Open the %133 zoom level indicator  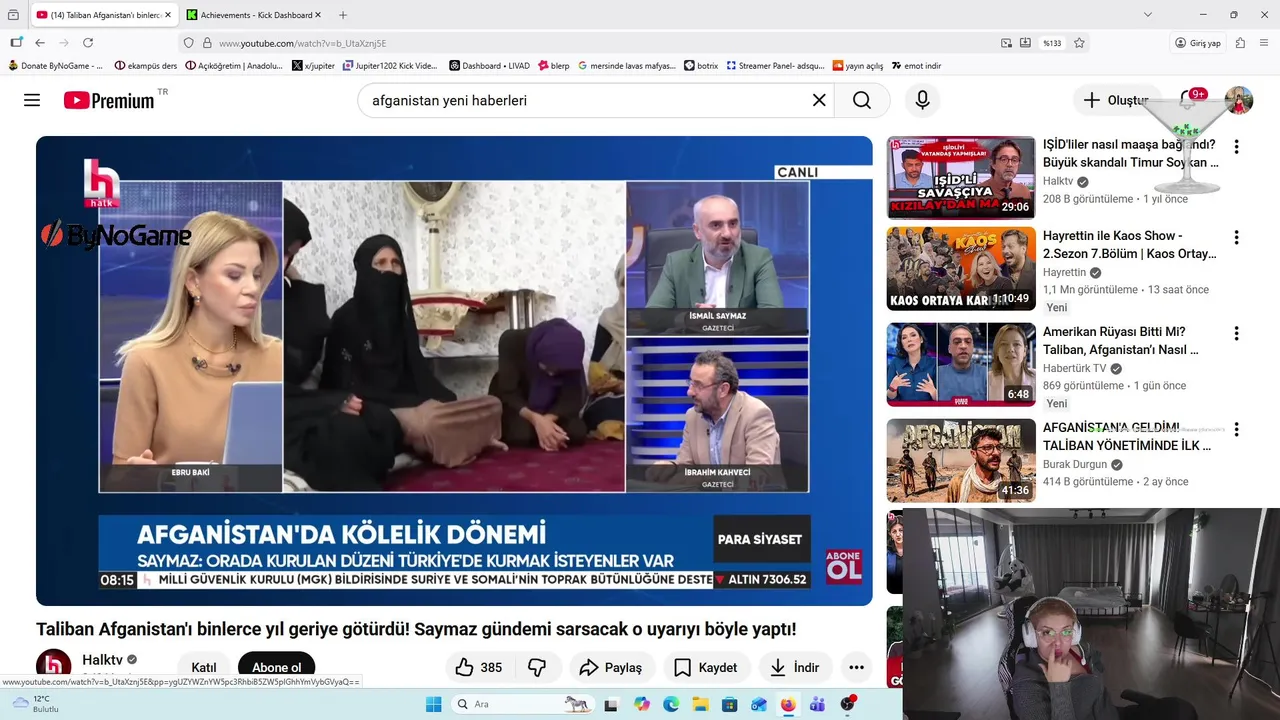(1052, 43)
